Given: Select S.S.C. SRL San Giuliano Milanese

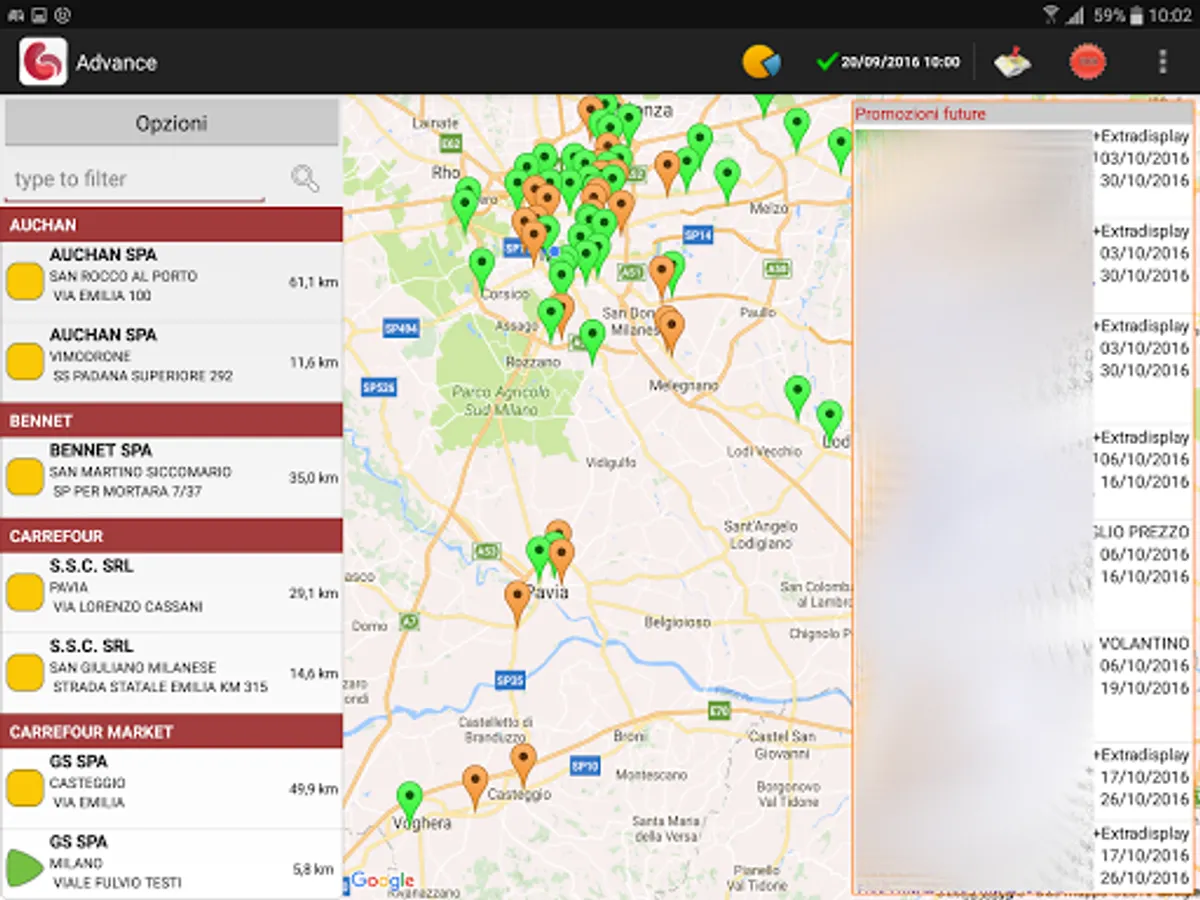Looking at the screenshot, I should [171, 672].
